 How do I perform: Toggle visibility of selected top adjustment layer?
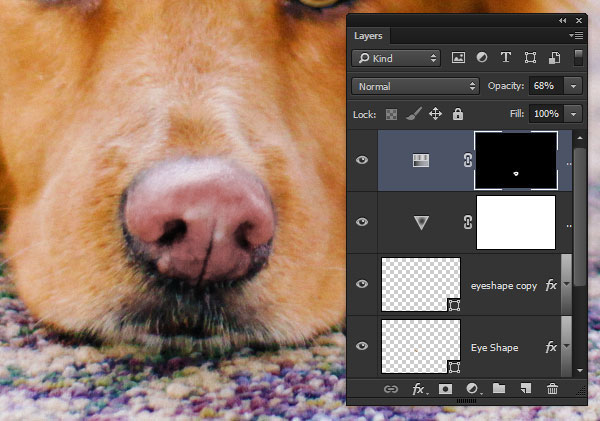coord(362,160)
